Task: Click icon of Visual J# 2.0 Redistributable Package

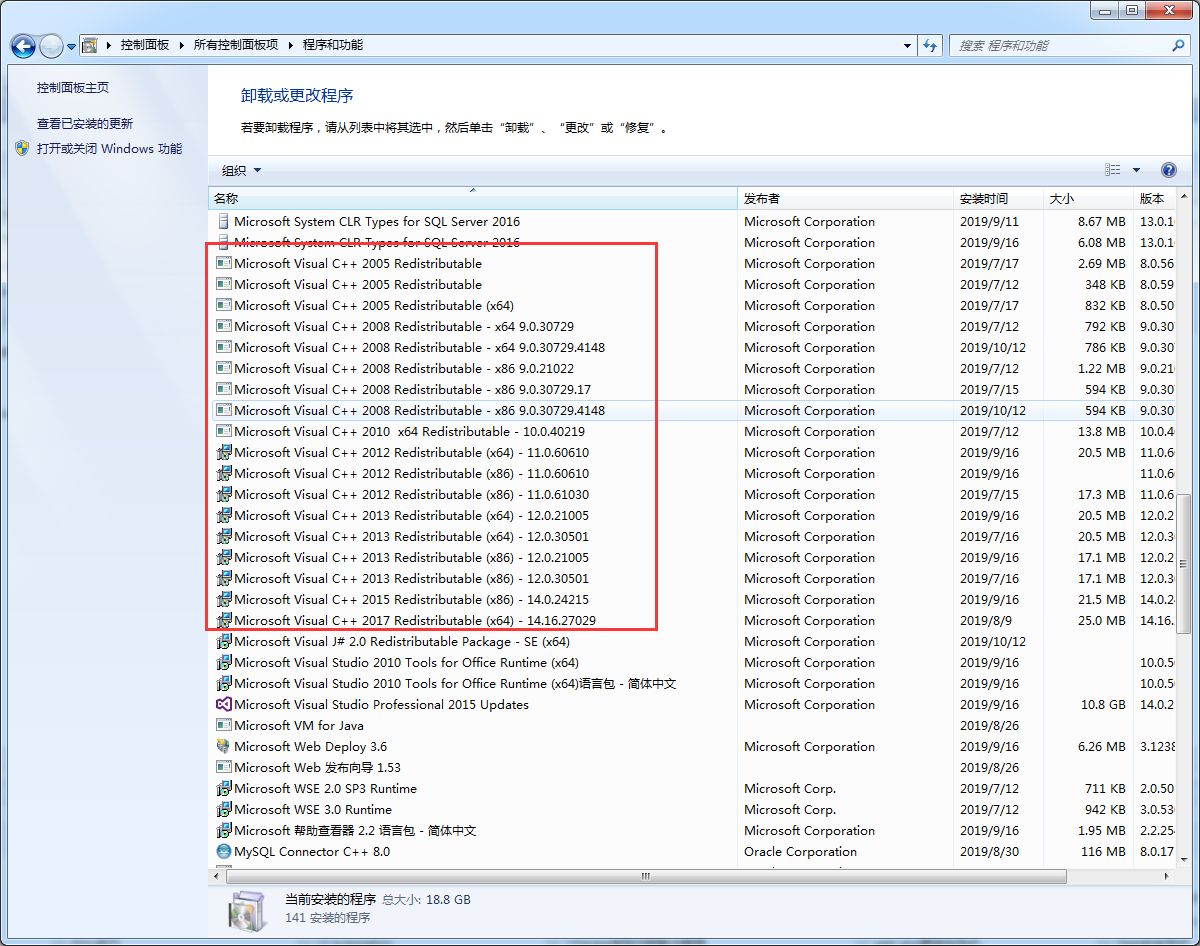Action: tap(224, 642)
